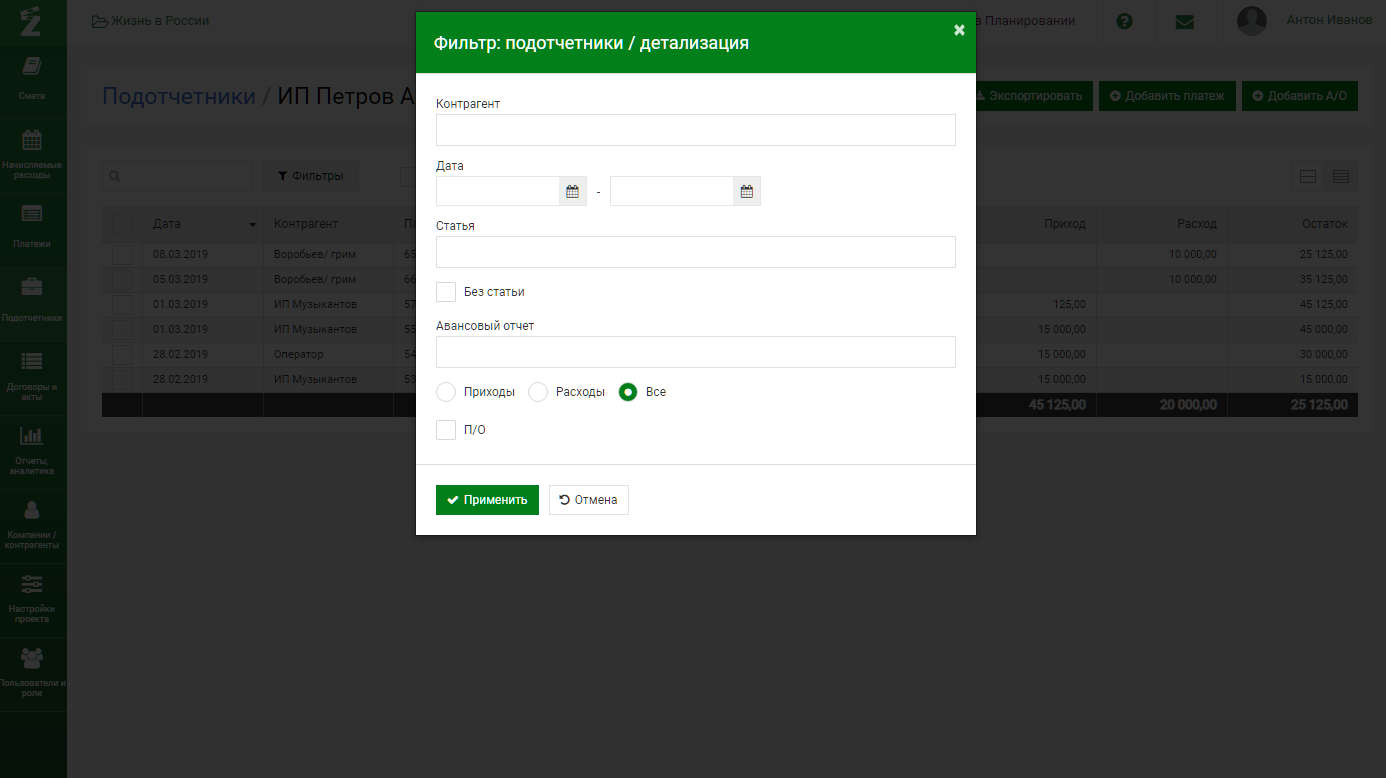The image size is (1386, 778).
Task: Click the Статья input field
Action: pos(696,252)
